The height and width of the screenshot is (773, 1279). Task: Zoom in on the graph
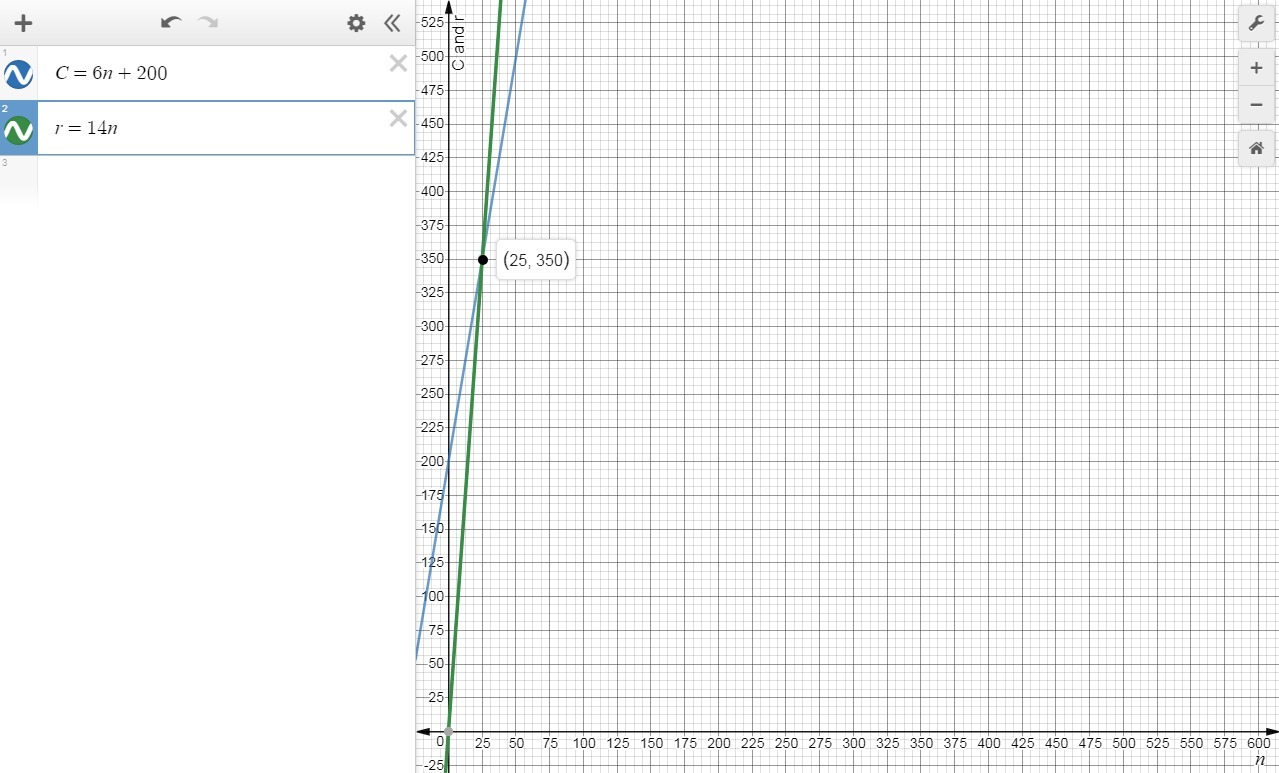click(1256, 68)
